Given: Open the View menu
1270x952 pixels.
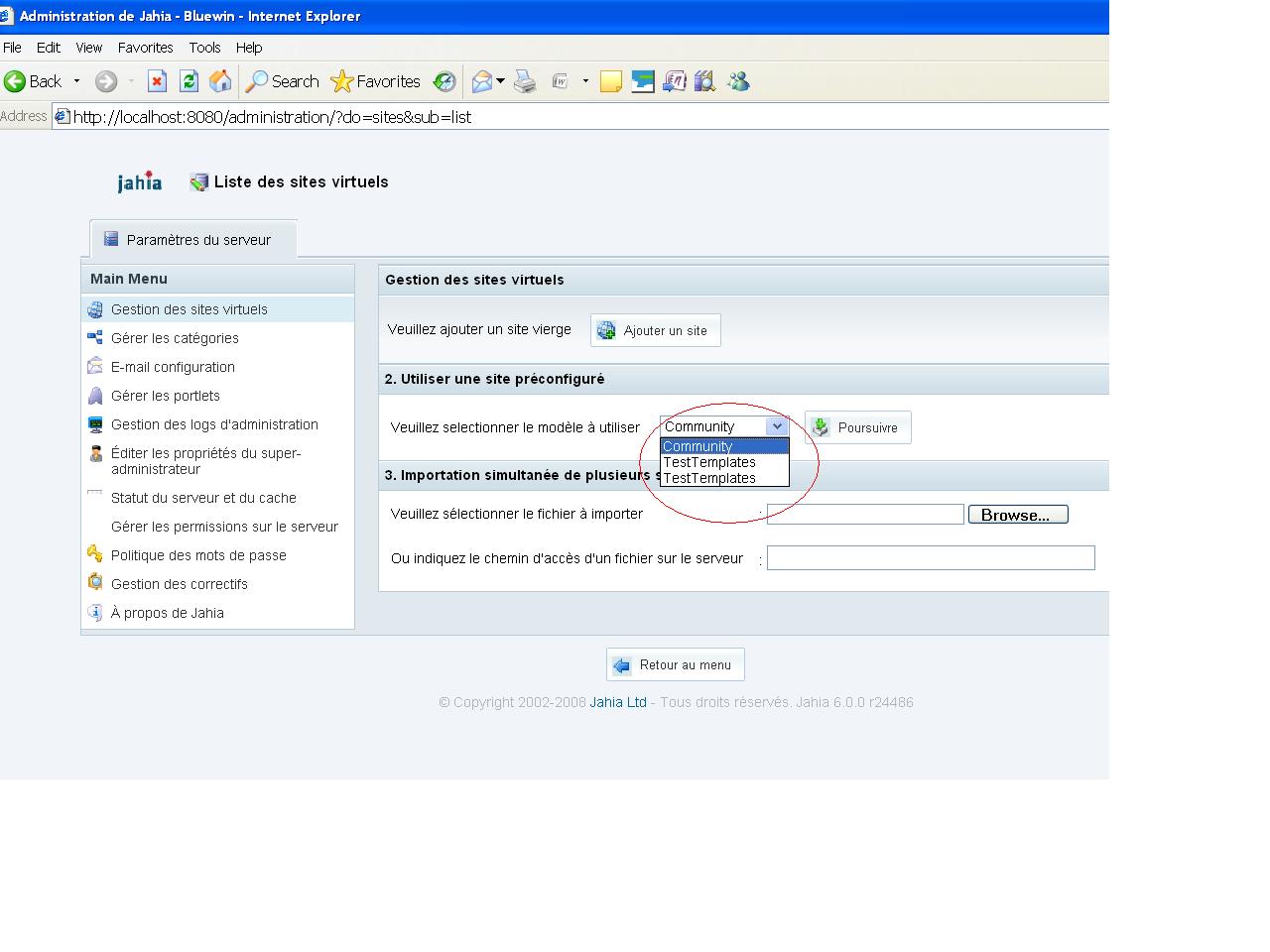Looking at the screenshot, I should (x=88, y=48).
